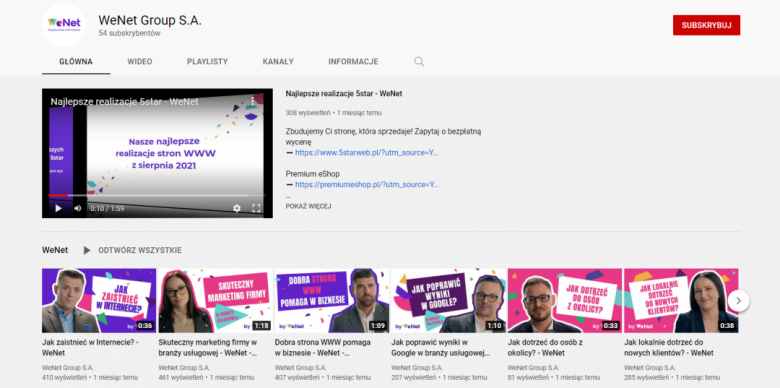The height and width of the screenshot is (388, 780).
Task: Open thumbnail Dobra strona WWW pomaga w biznesie
Action: (332, 300)
